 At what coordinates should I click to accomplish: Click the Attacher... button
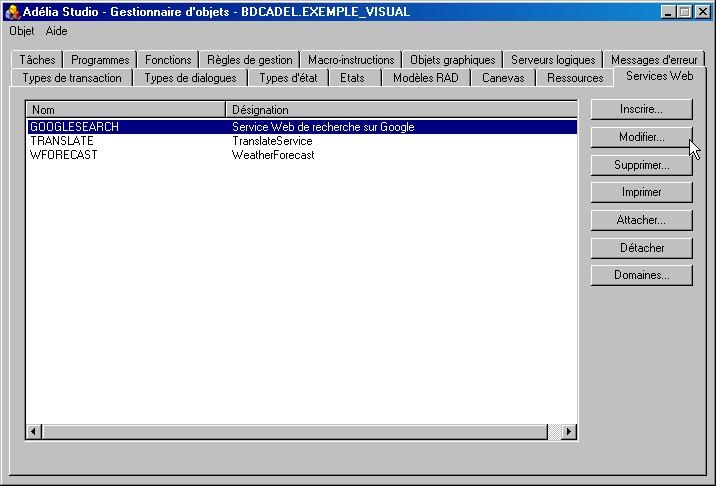[x=642, y=220]
